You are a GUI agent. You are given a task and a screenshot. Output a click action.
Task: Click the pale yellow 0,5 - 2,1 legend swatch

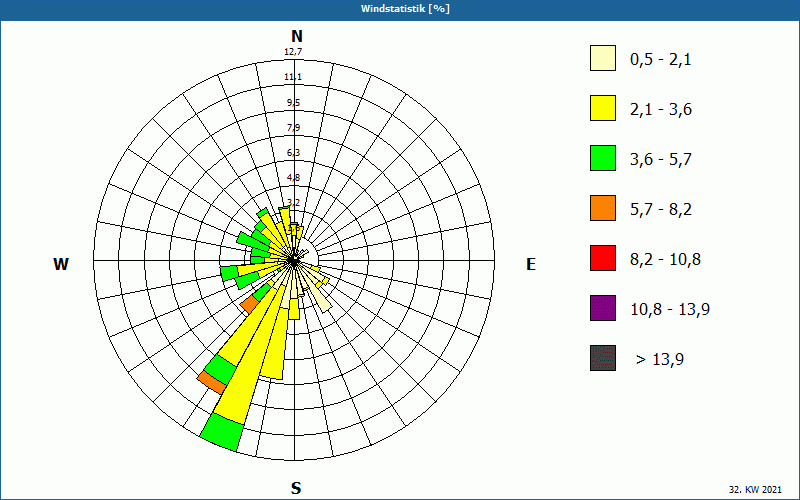[603, 58]
